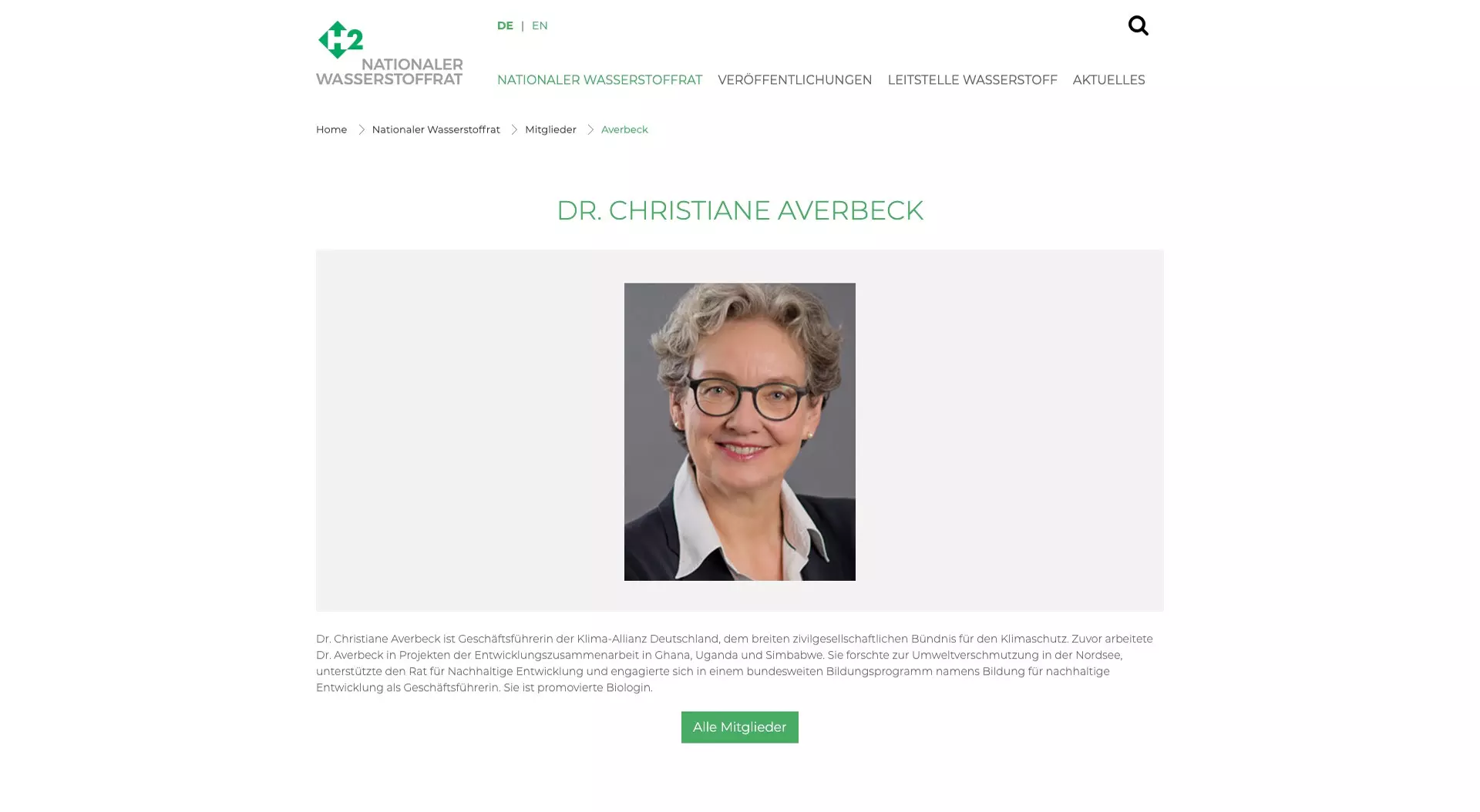
Task: Click Nationaler Wasserstoffrat breadcrumb link
Action: point(436,129)
